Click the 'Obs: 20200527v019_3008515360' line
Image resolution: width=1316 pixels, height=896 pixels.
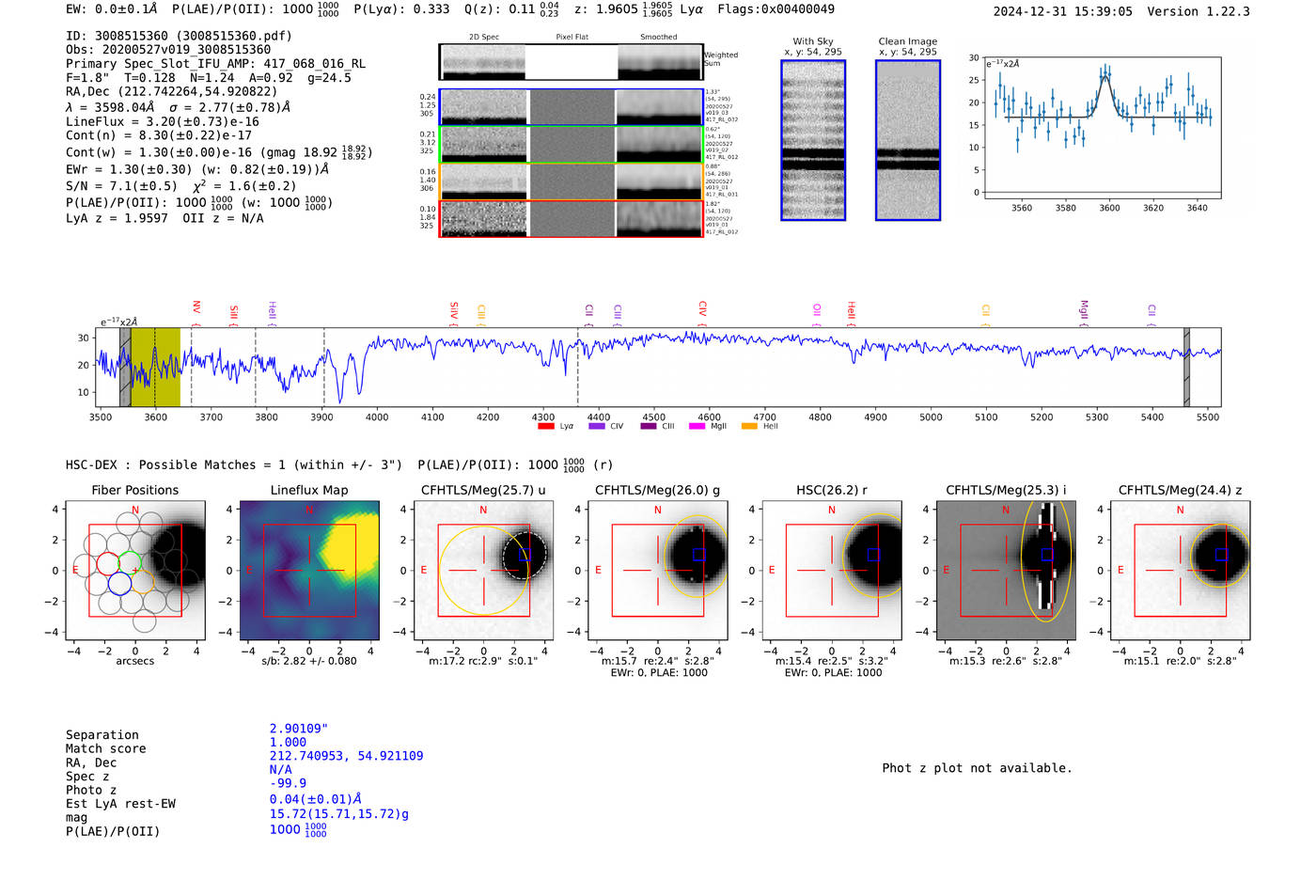tap(168, 50)
